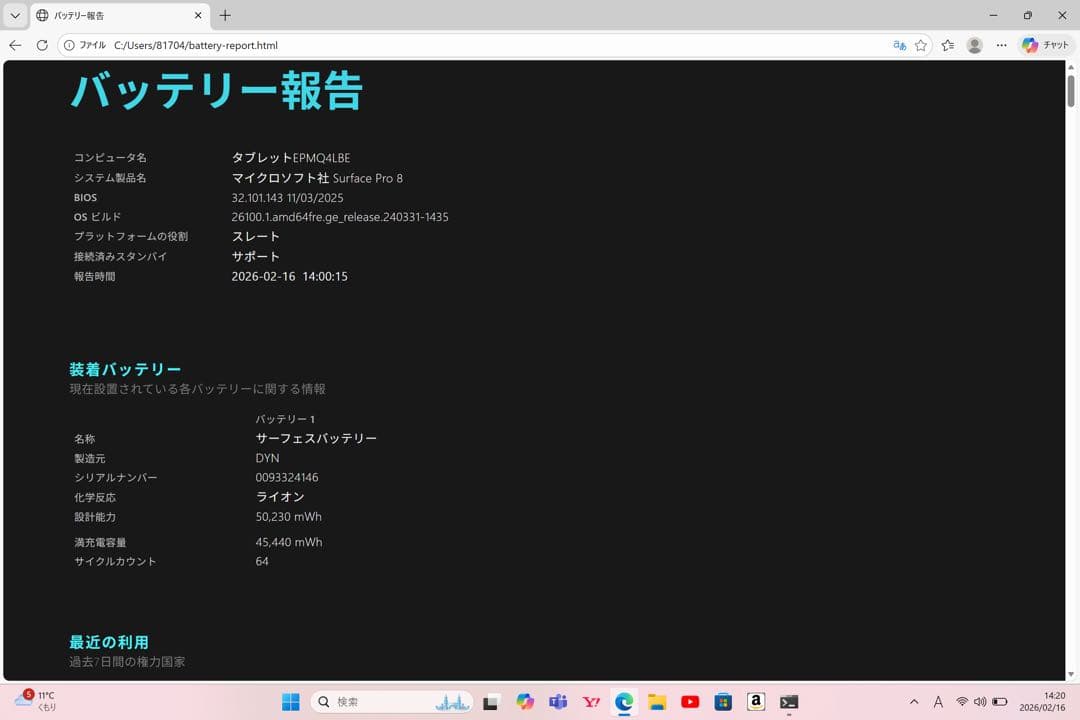Switch to Microsoft Edge taskbar icon
The height and width of the screenshot is (720, 1080).
(624, 702)
